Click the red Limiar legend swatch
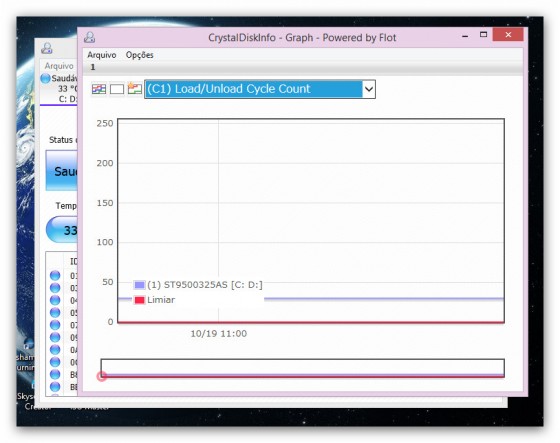The width and height of the screenshot is (560, 443). point(139,300)
